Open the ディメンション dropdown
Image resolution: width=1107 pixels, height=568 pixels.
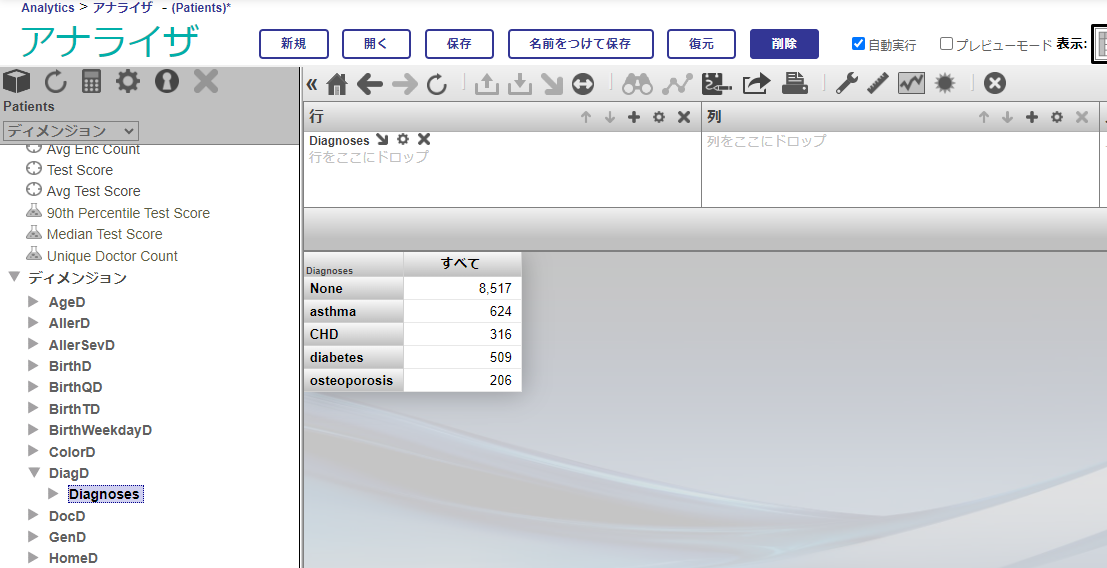point(70,131)
